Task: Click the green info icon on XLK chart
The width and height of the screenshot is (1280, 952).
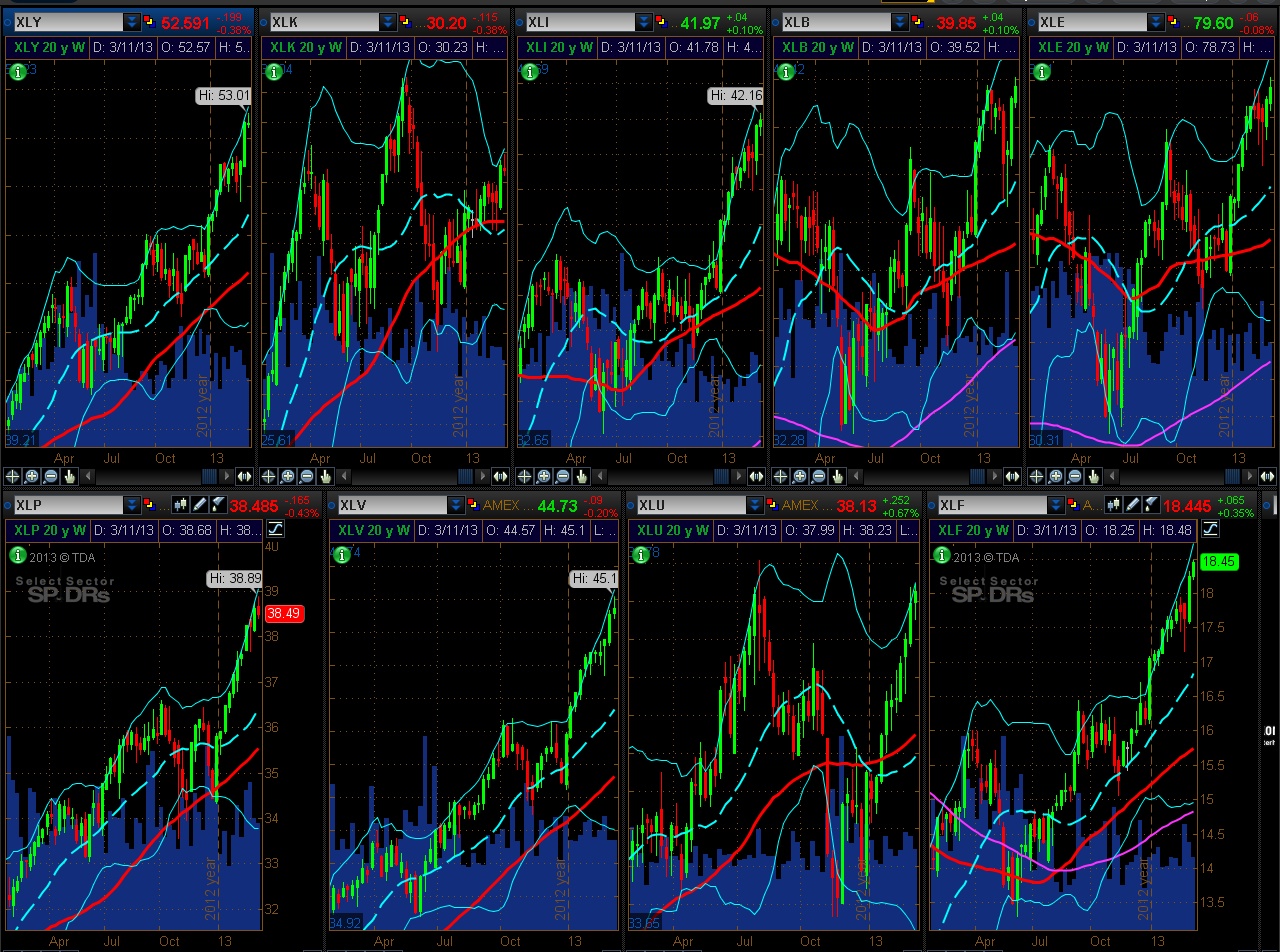Action: 272,71
